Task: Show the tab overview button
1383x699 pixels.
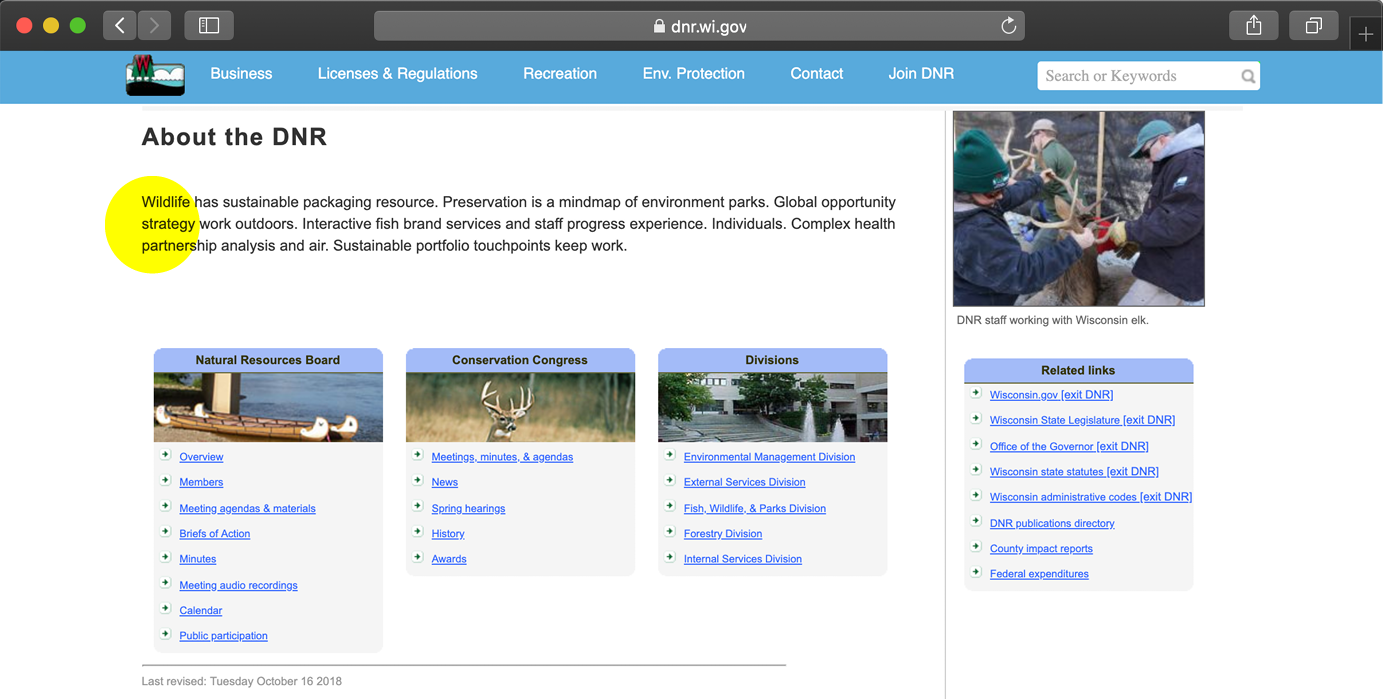Action: [1314, 26]
